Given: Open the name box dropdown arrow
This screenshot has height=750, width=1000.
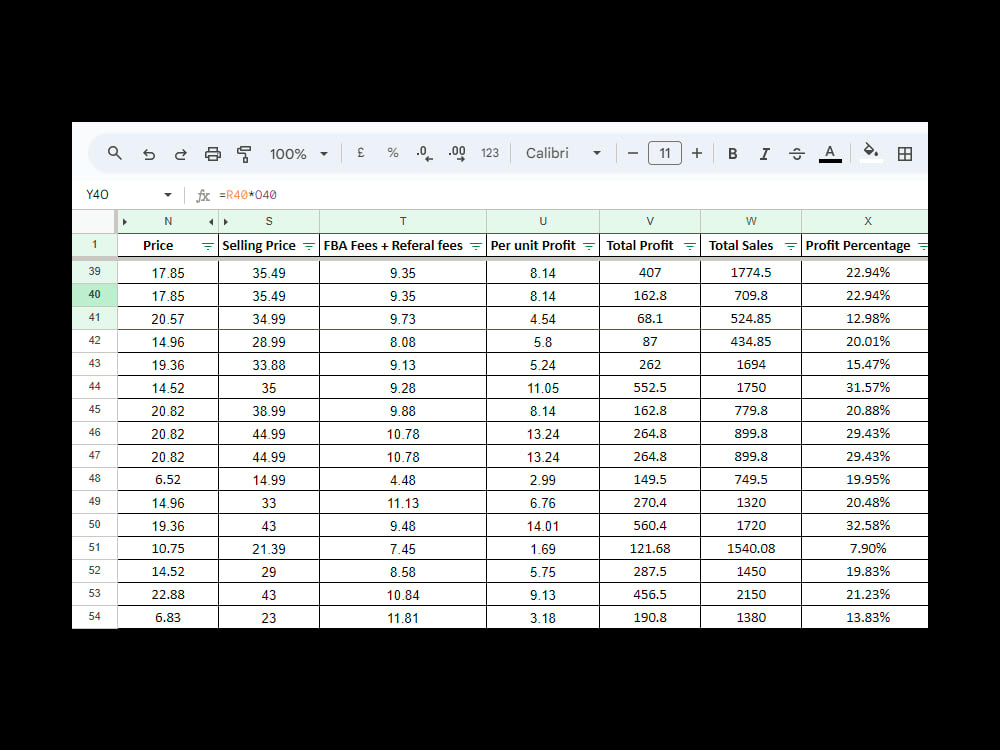Looking at the screenshot, I should (168, 195).
